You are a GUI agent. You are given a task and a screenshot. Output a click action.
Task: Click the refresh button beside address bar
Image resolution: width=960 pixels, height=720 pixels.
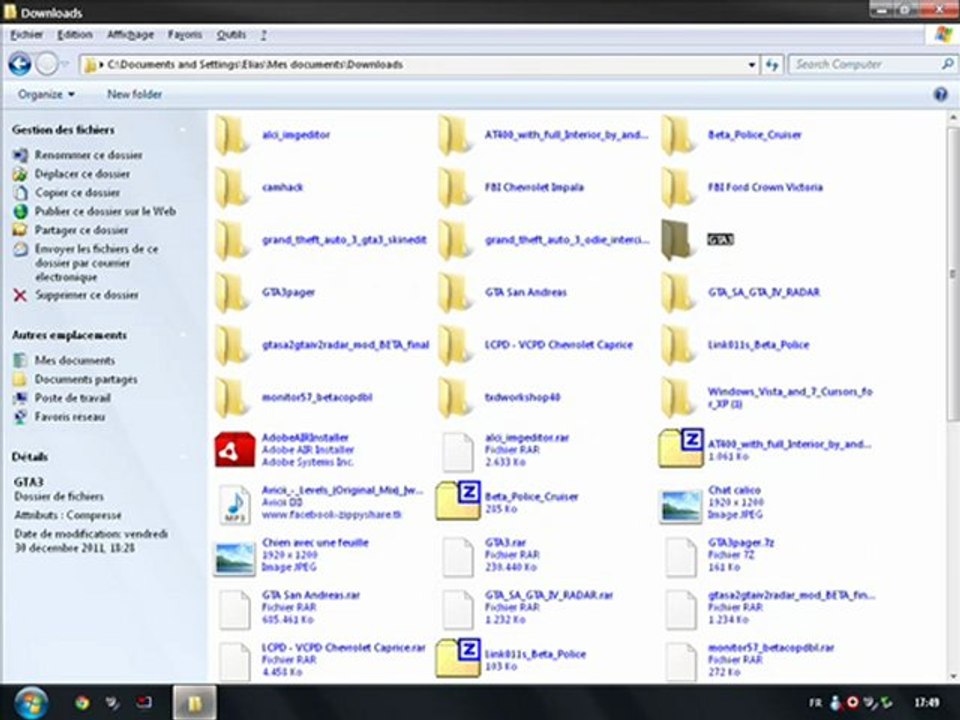(772, 64)
